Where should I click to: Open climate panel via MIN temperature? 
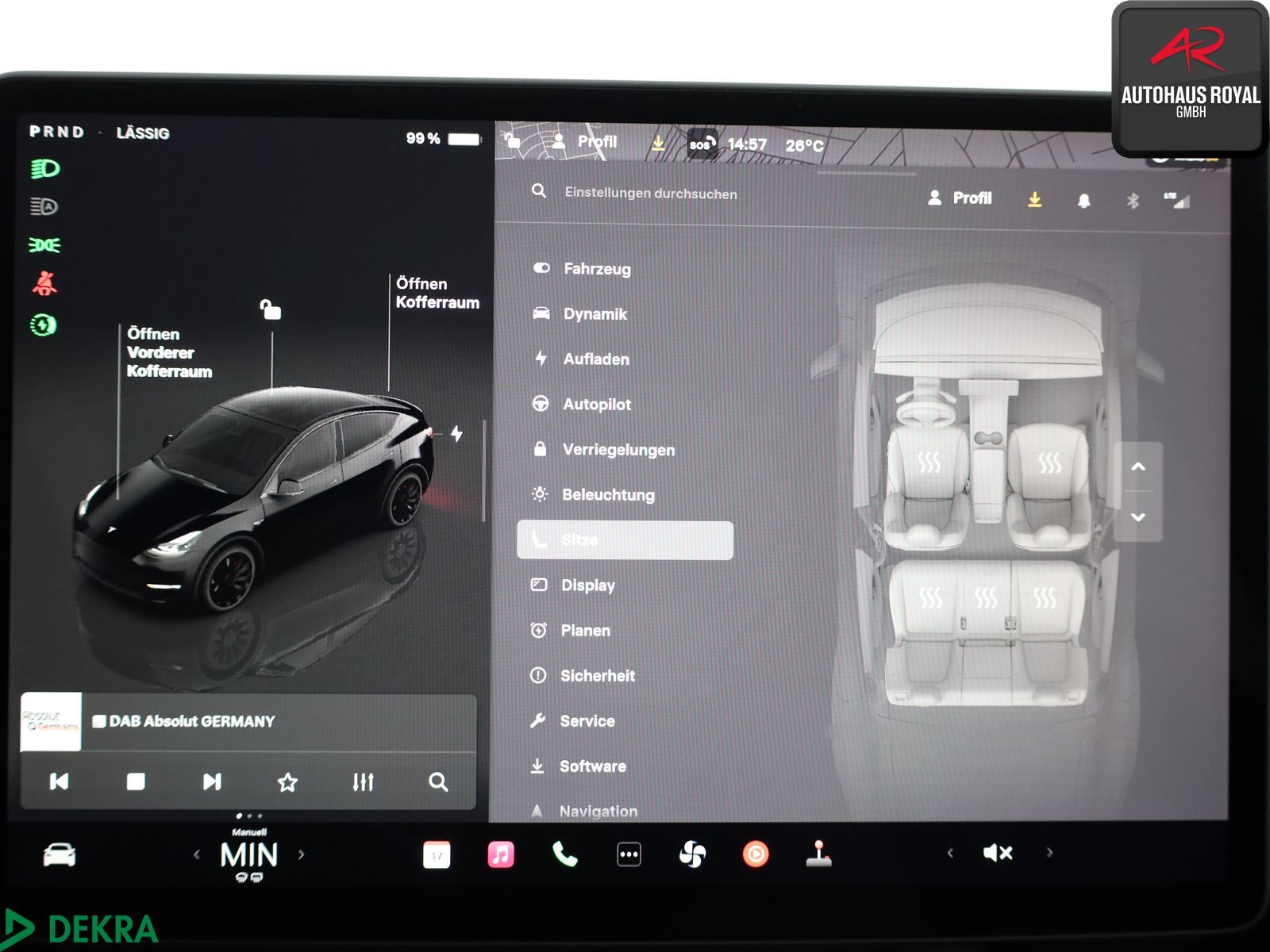click(249, 855)
